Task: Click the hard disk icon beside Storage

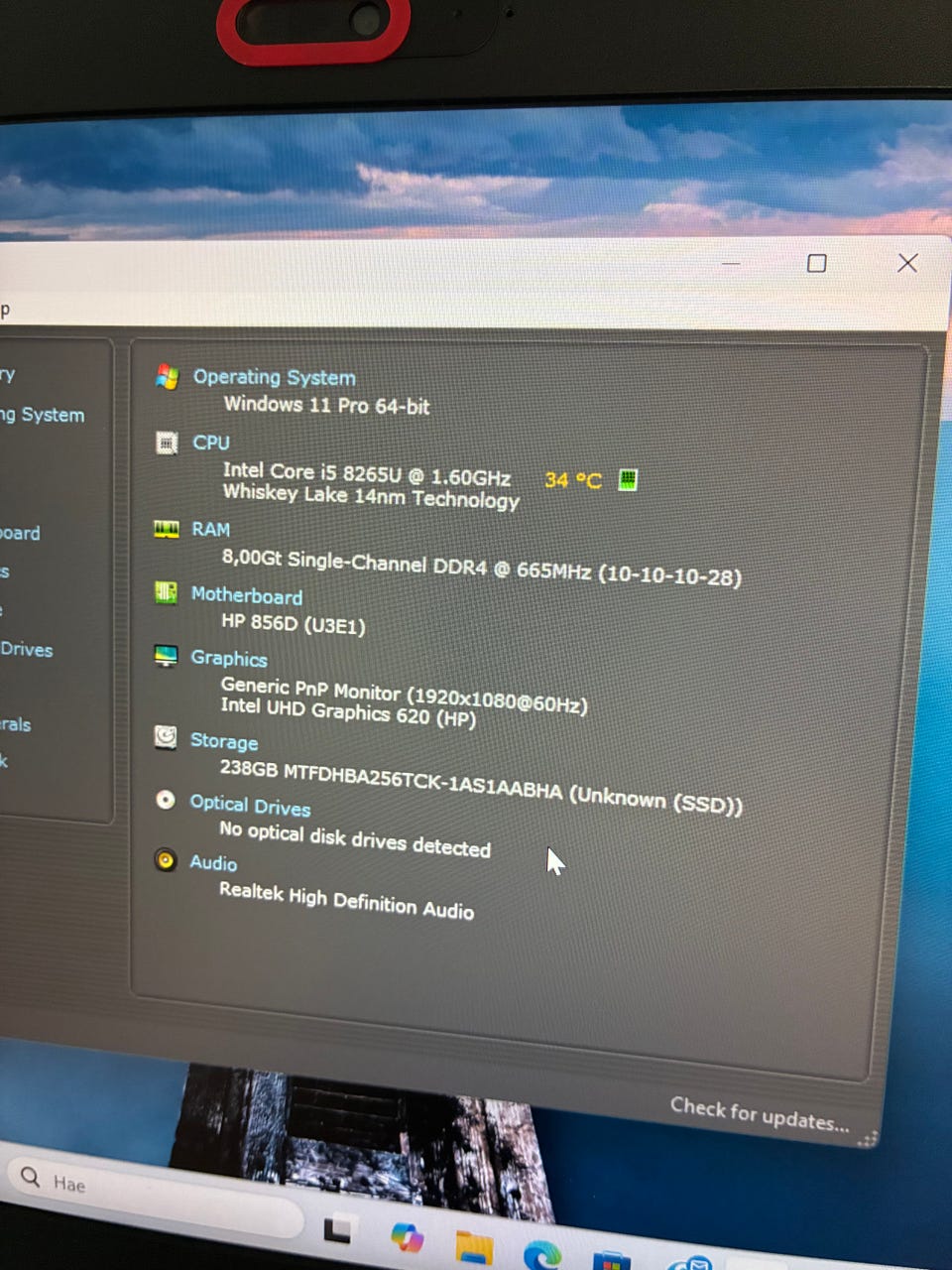Action: 166,737
